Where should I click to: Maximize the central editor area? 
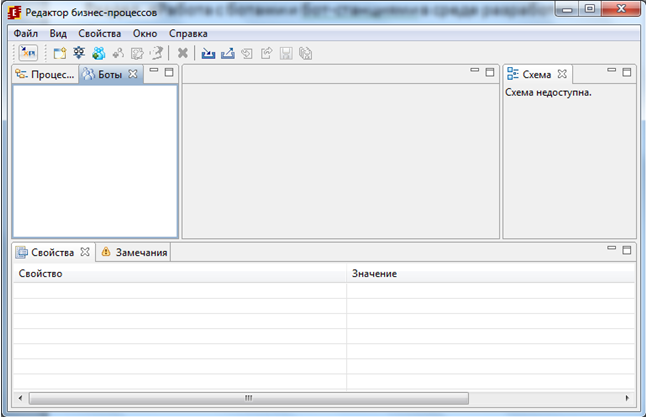click(x=490, y=72)
